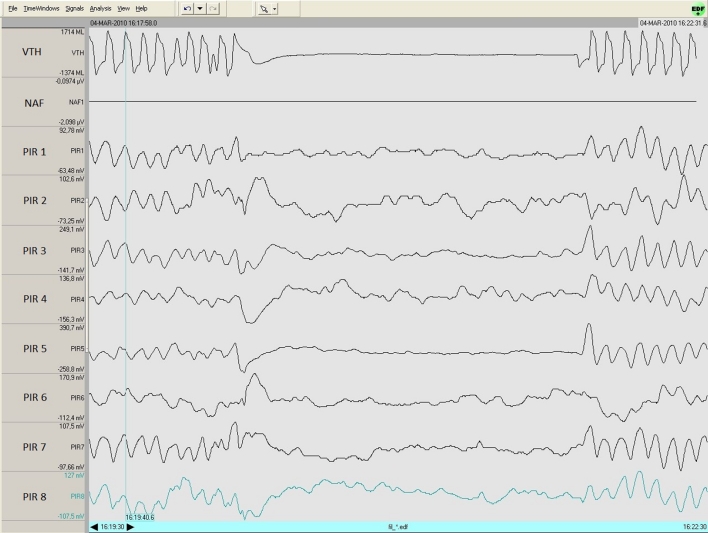Open the TimeWindows menu
Screen dimensions: 708x533
[x=41, y=8]
